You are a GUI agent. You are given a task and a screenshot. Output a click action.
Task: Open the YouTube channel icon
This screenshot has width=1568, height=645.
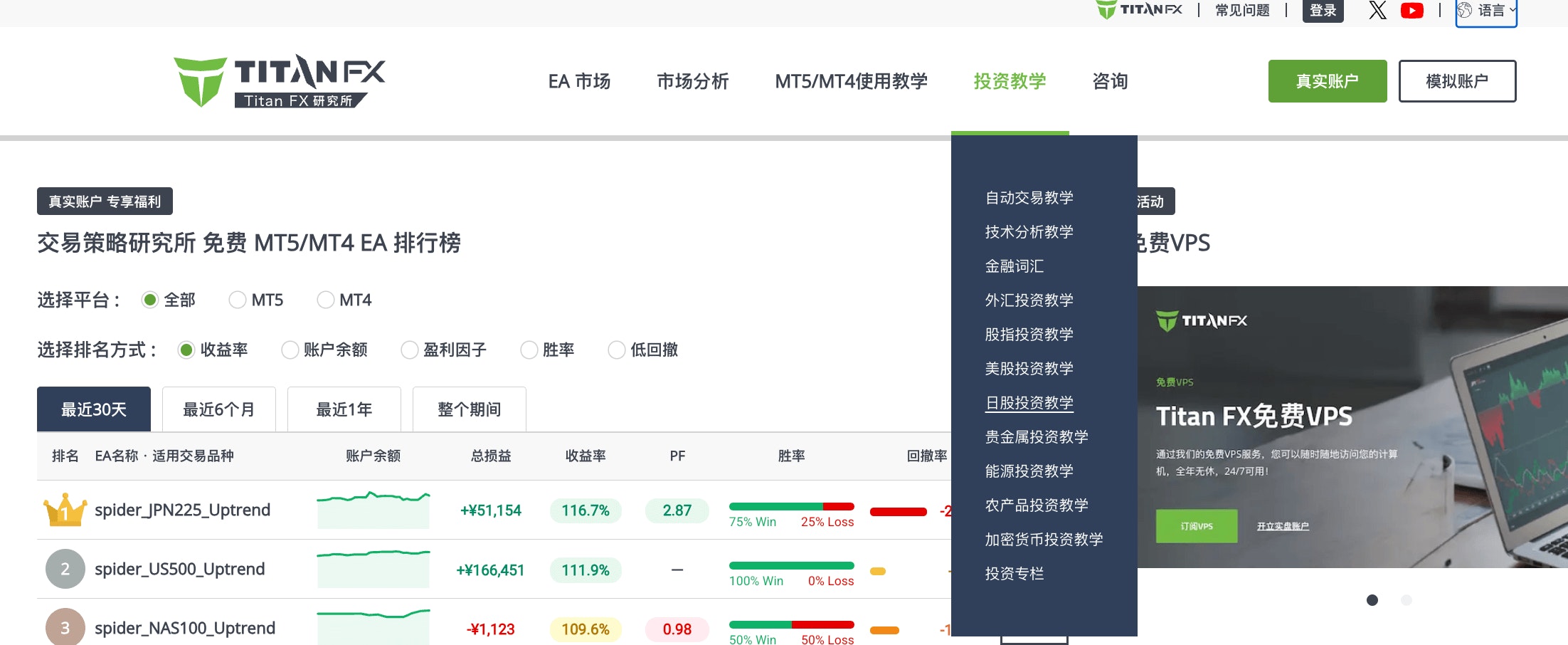coord(1411,10)
